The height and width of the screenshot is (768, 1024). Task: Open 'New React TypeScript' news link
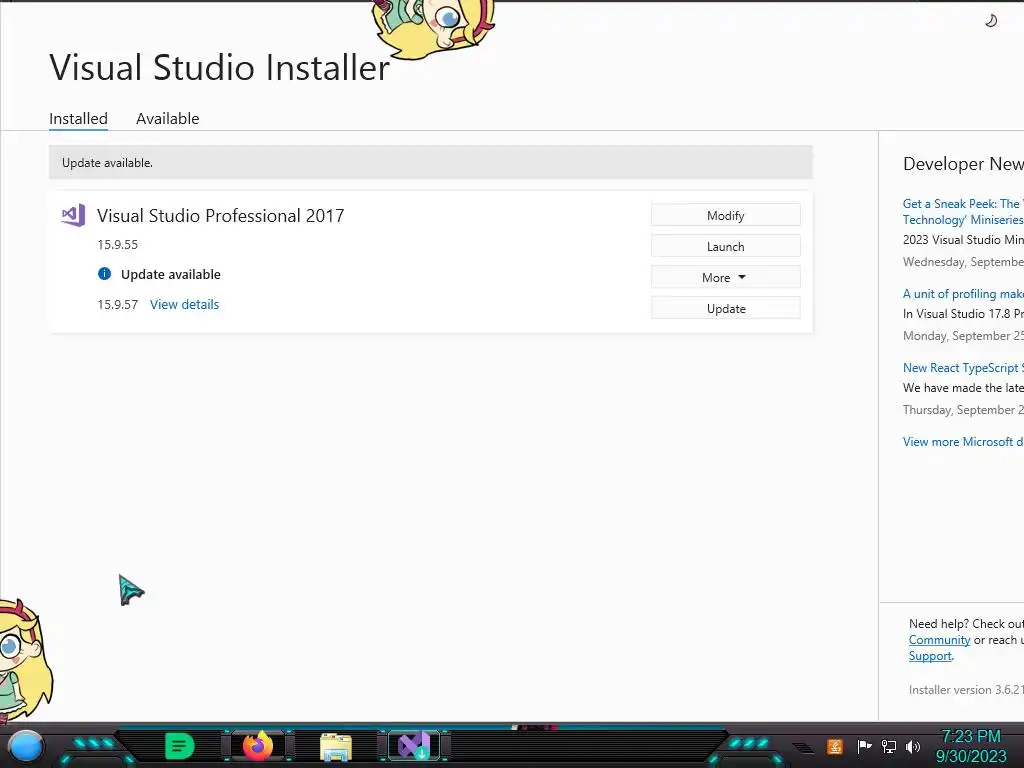click(963, 368)
